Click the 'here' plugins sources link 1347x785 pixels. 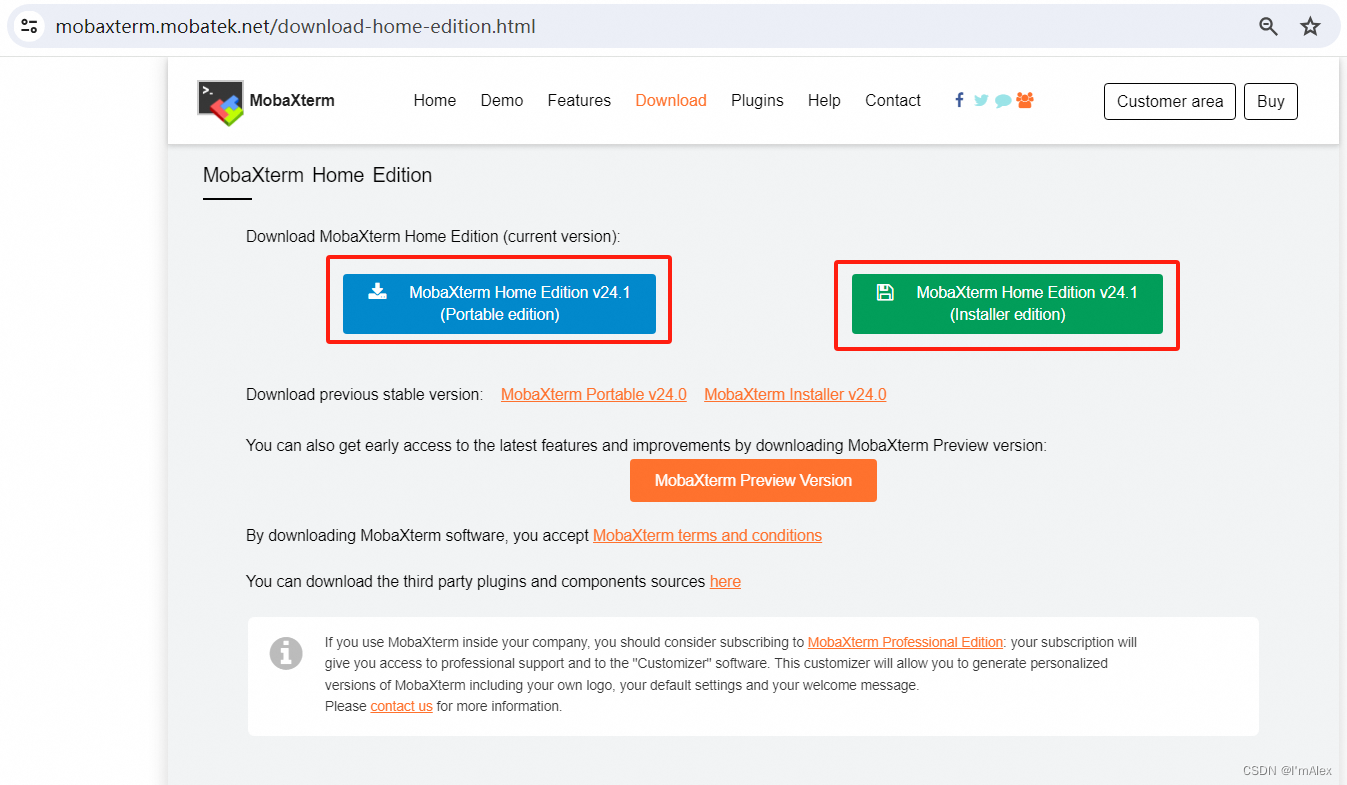(725, 582)
